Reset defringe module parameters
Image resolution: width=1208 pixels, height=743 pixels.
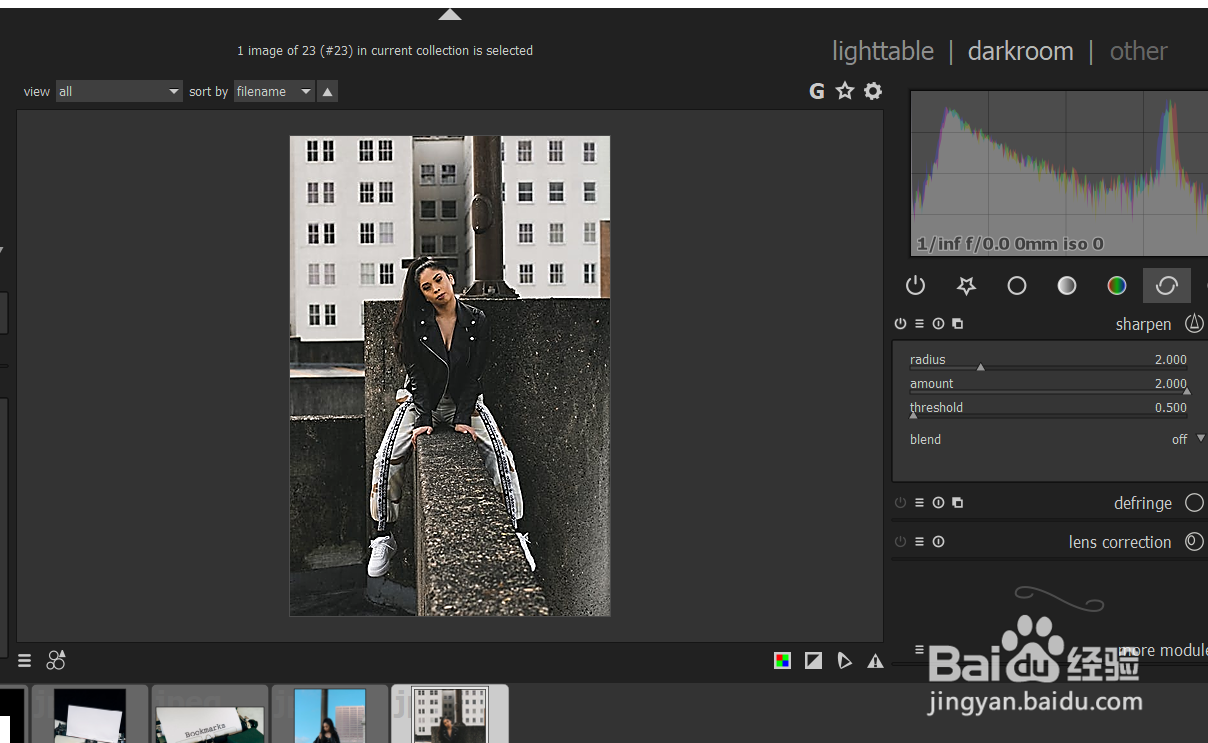(x=938, y=503)
